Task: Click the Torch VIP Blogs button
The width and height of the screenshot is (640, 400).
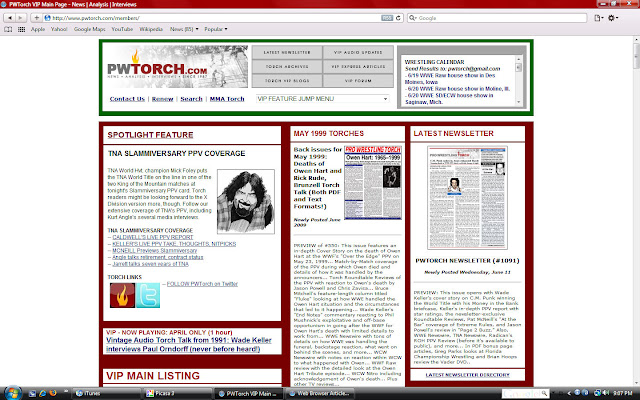Action: pos(287,81)
